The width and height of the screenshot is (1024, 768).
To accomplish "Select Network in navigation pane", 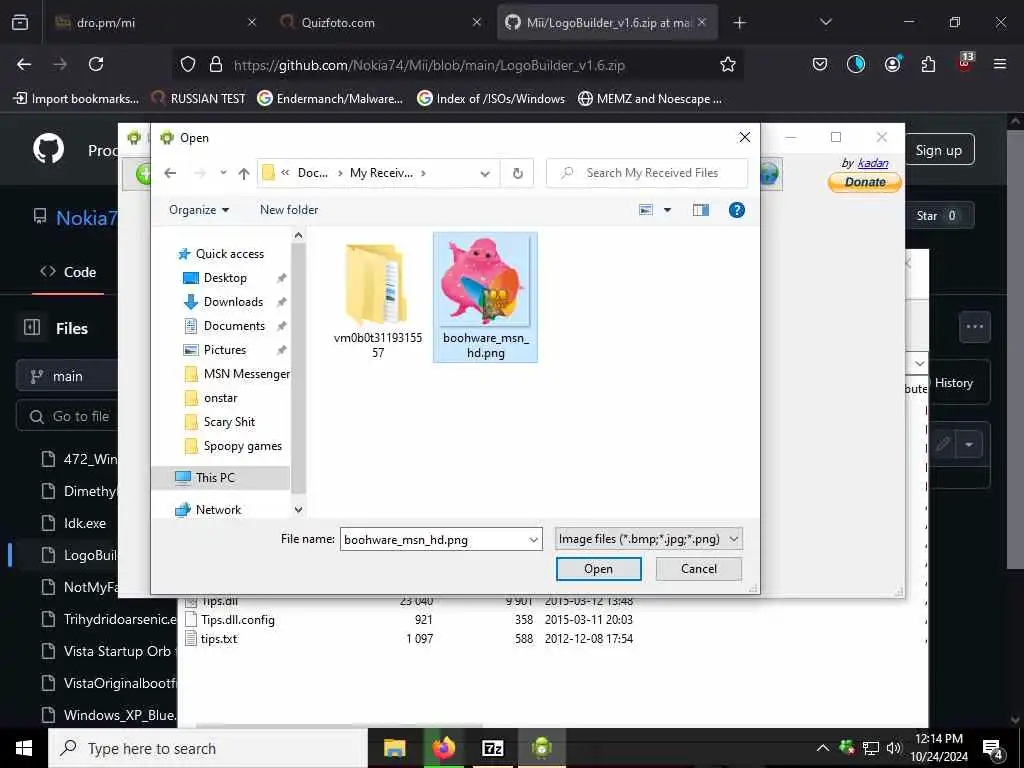I will [218, 509].
